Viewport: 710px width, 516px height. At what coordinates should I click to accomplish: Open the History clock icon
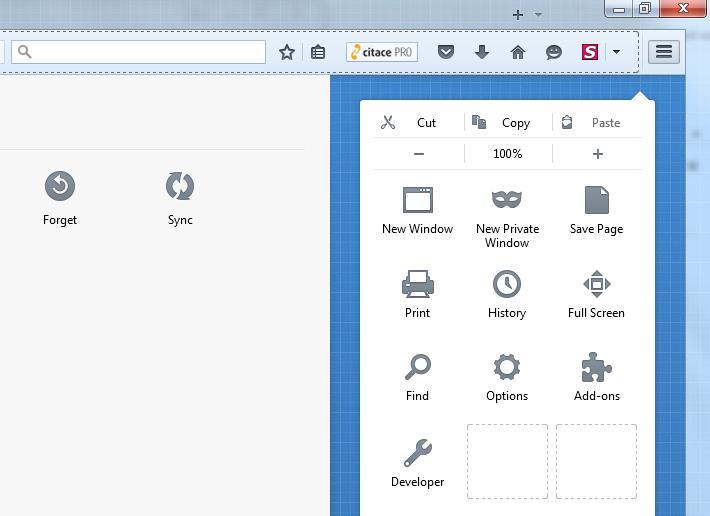[x=507, y=284]
